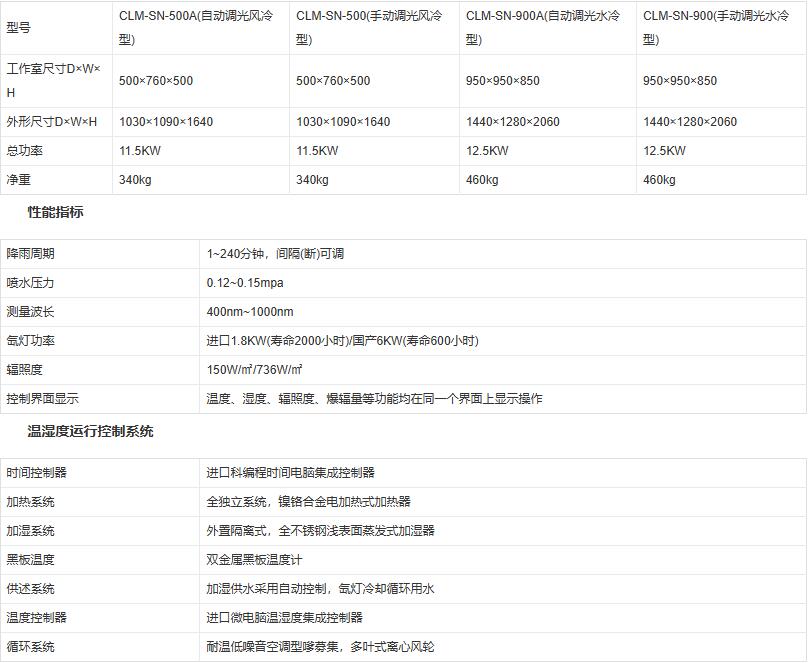The image size is (808, 663).
Task: Select the 进口科编程时间电脑集成控制器 value cell
Action: pyautogui.click(x=290, y=473)
